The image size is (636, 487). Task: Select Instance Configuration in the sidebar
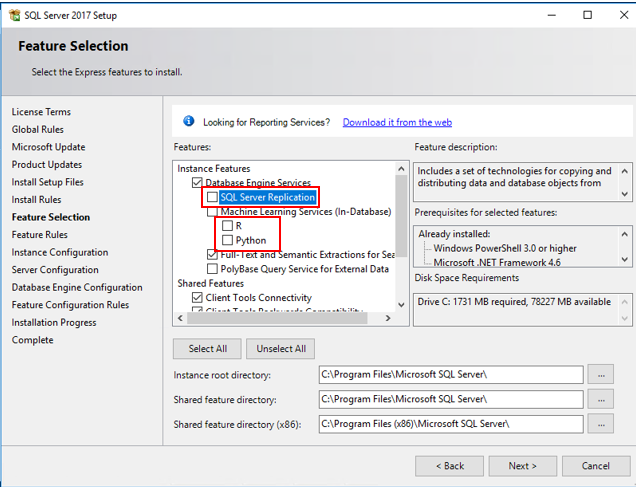(x=59, y=252)
